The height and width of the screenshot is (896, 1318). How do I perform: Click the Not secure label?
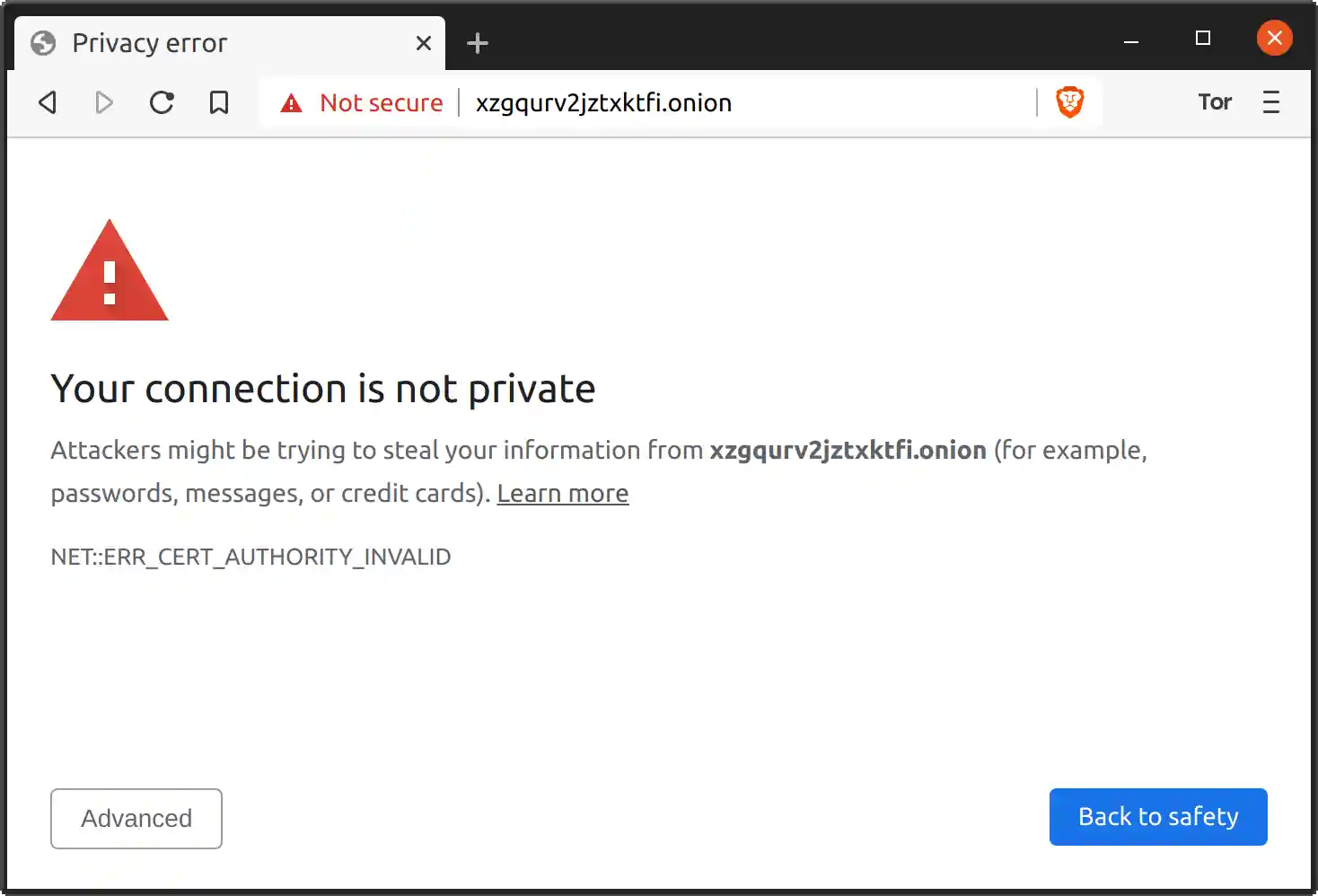coord(381,103)
